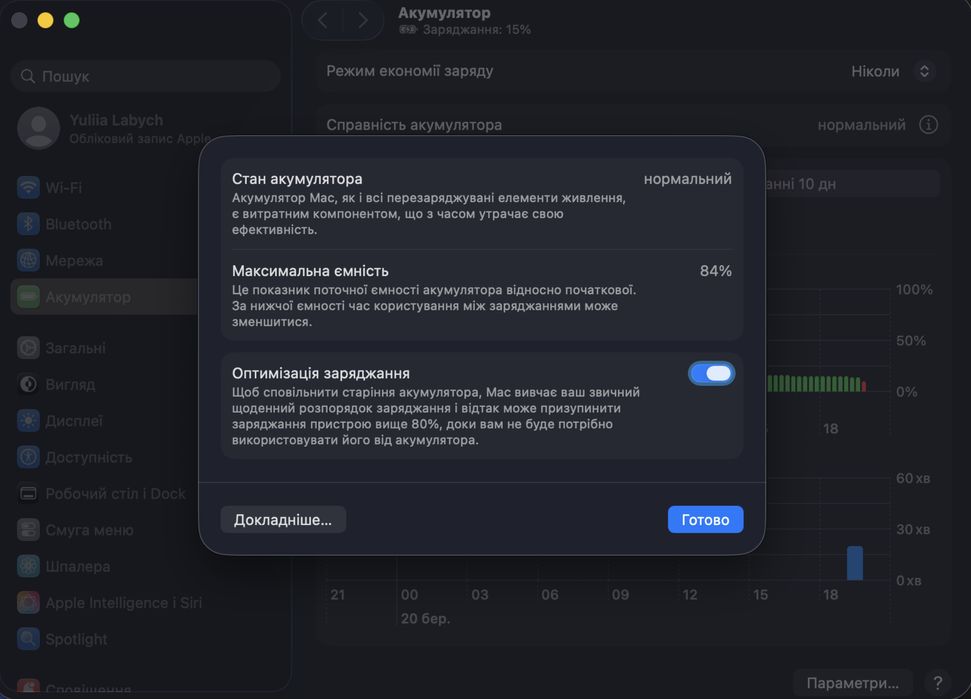Select Робочий стіл і Dock item

[115, 494]
